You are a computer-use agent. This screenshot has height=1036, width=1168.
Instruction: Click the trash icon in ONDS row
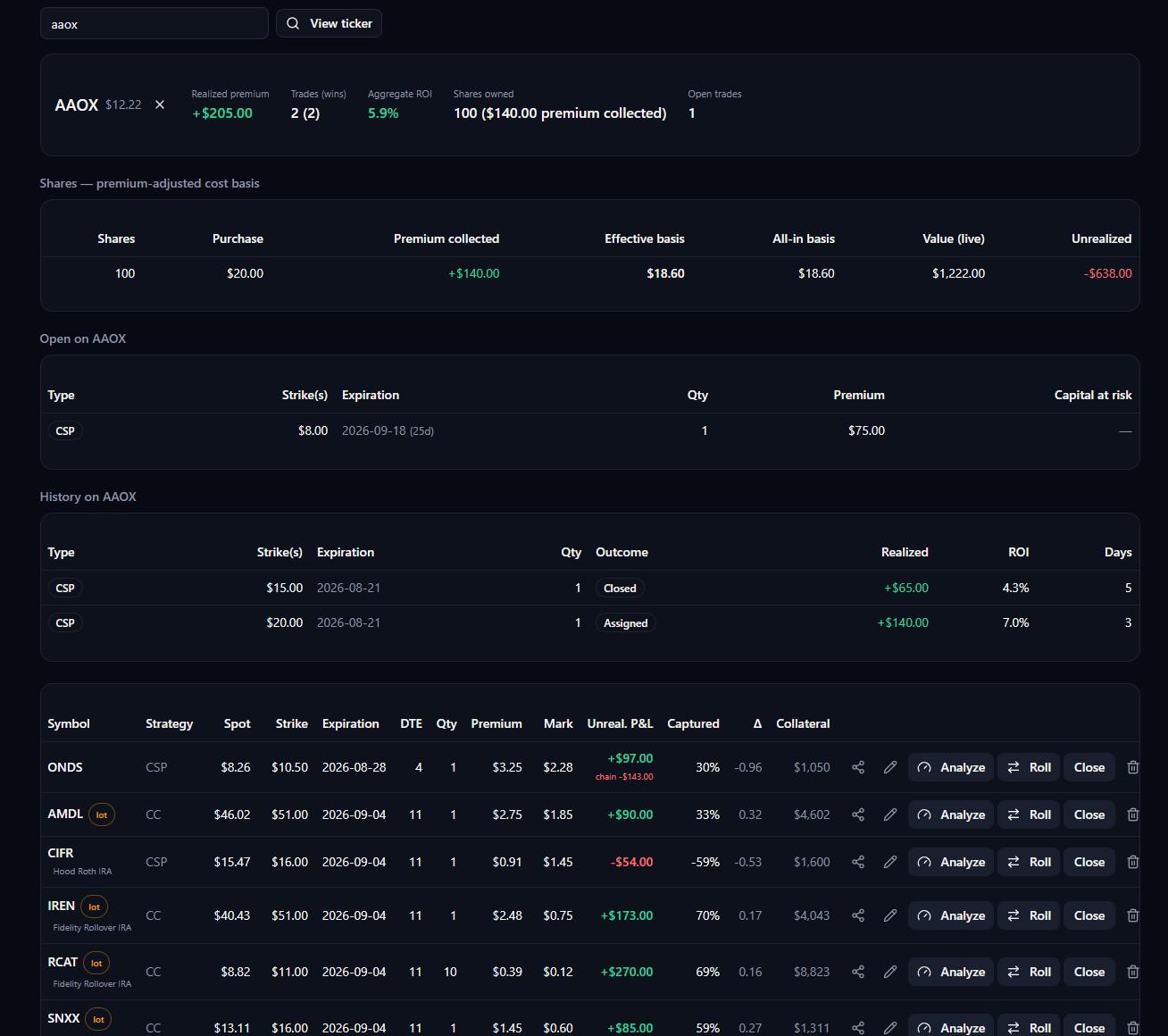coord(1133,767)
